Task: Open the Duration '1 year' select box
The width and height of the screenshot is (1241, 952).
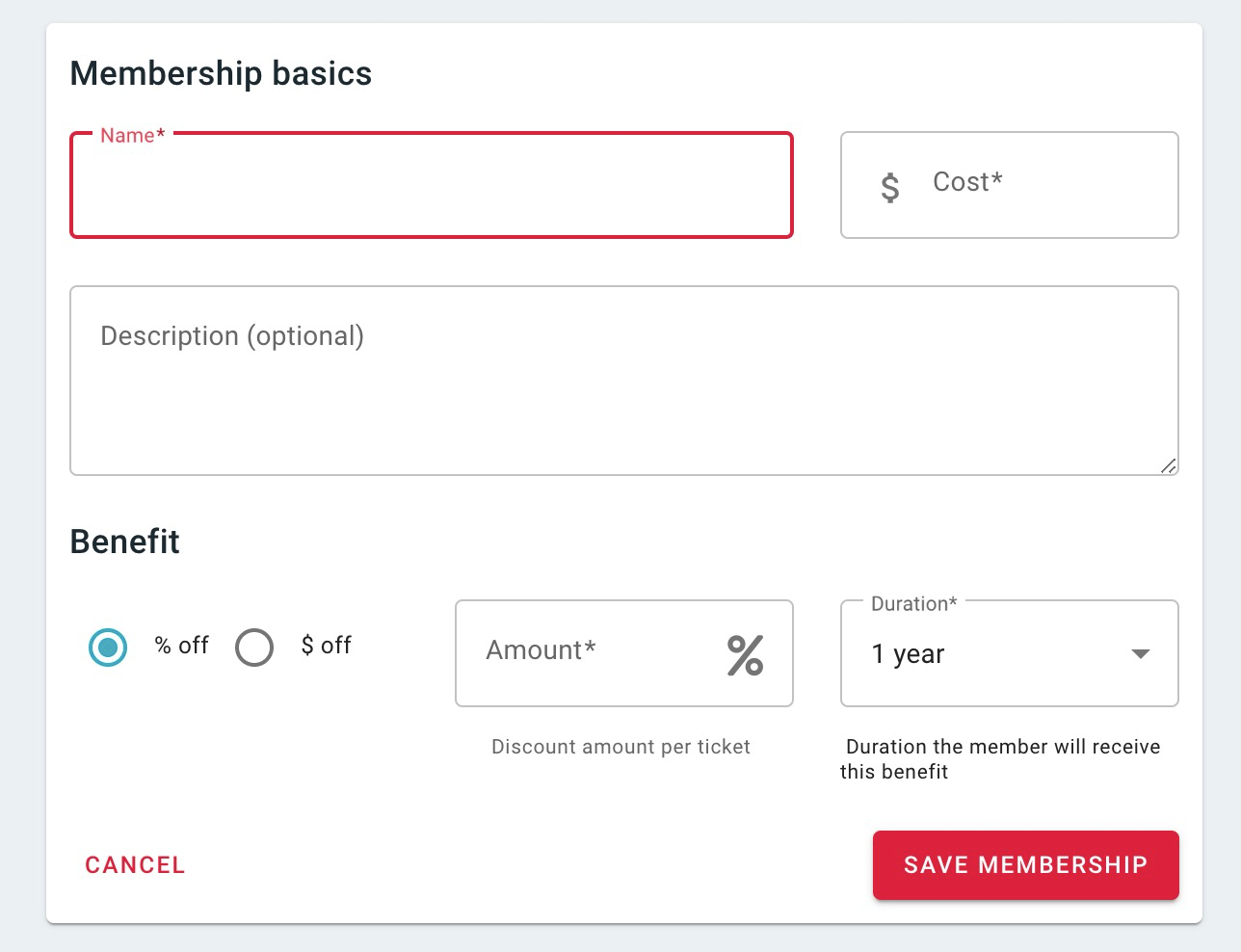Action: pos(1010,653)
